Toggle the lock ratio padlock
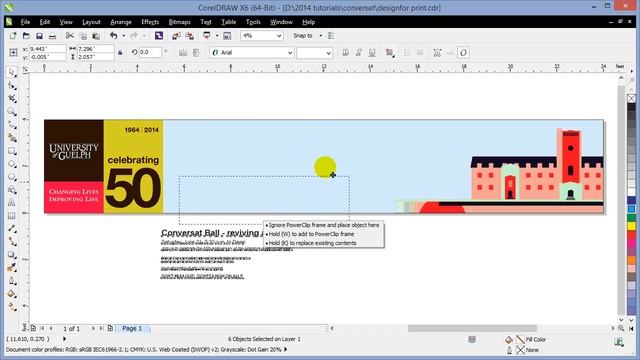640x360 pixels. 120,53
